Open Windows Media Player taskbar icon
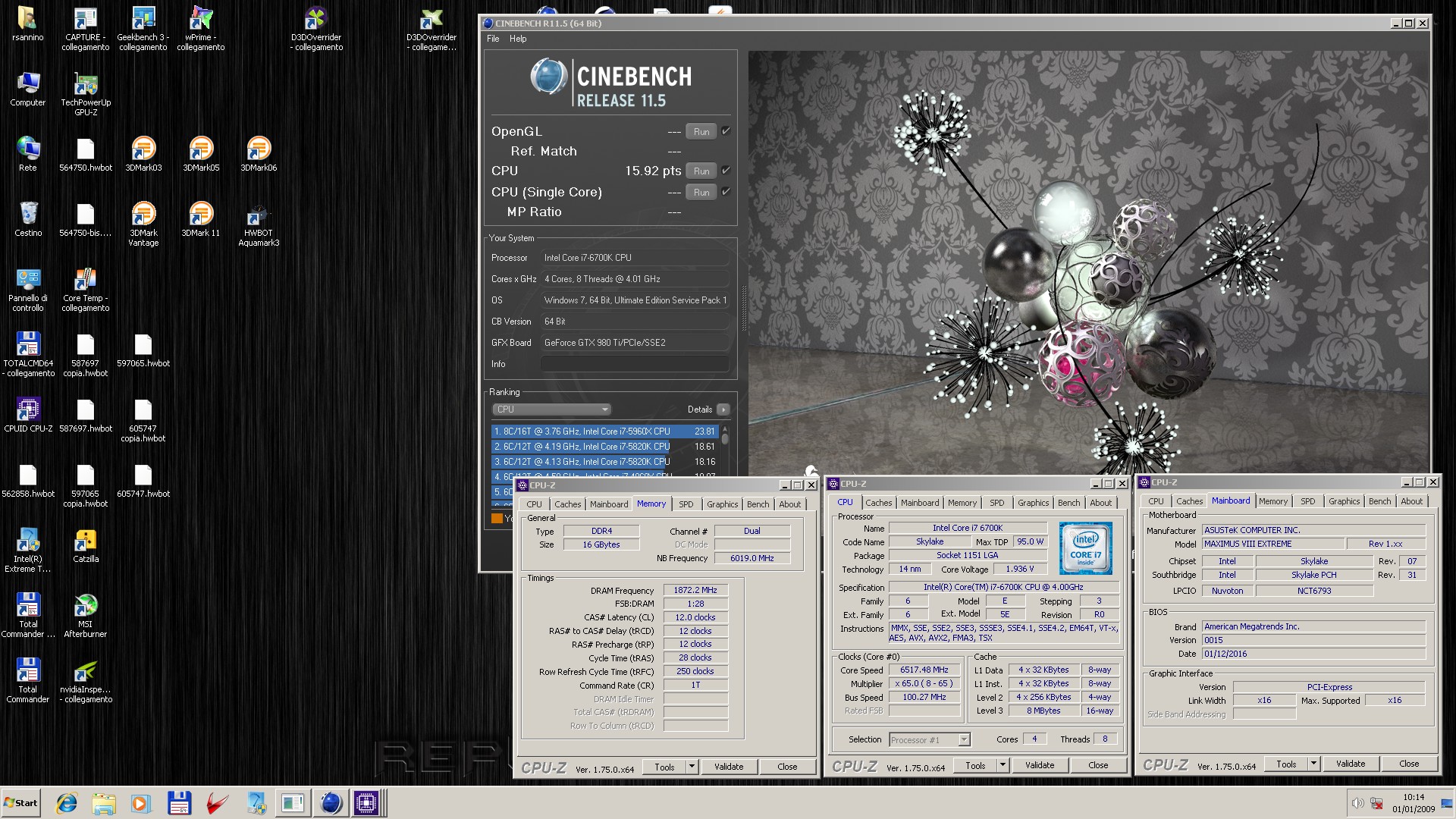 141,803
